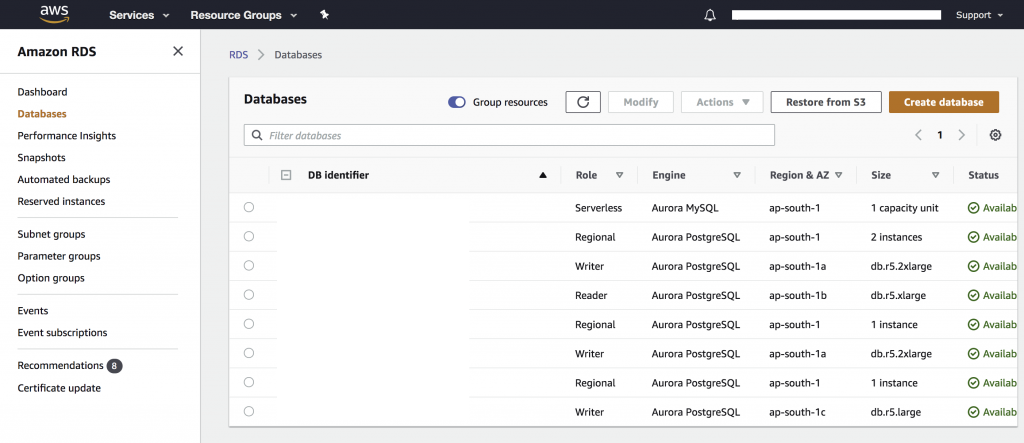Select radio for Reader db.r5.xlarge row
The height and width of the screenshot is (443, 1024).
(249, 295)
